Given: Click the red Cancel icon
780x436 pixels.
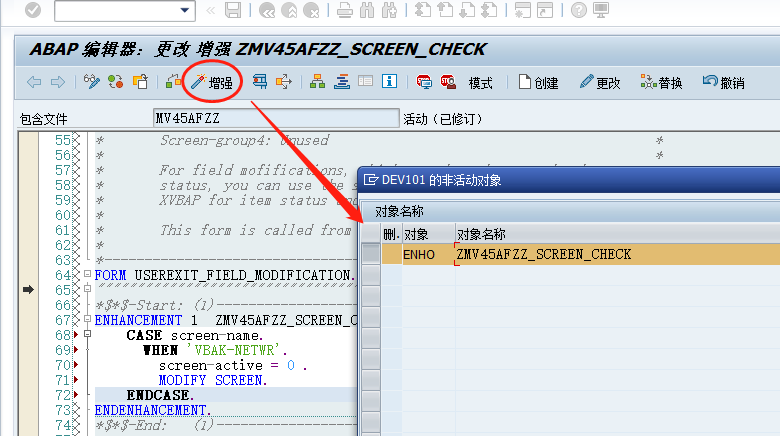Looking at the screenshot, I should pos(311,10).
